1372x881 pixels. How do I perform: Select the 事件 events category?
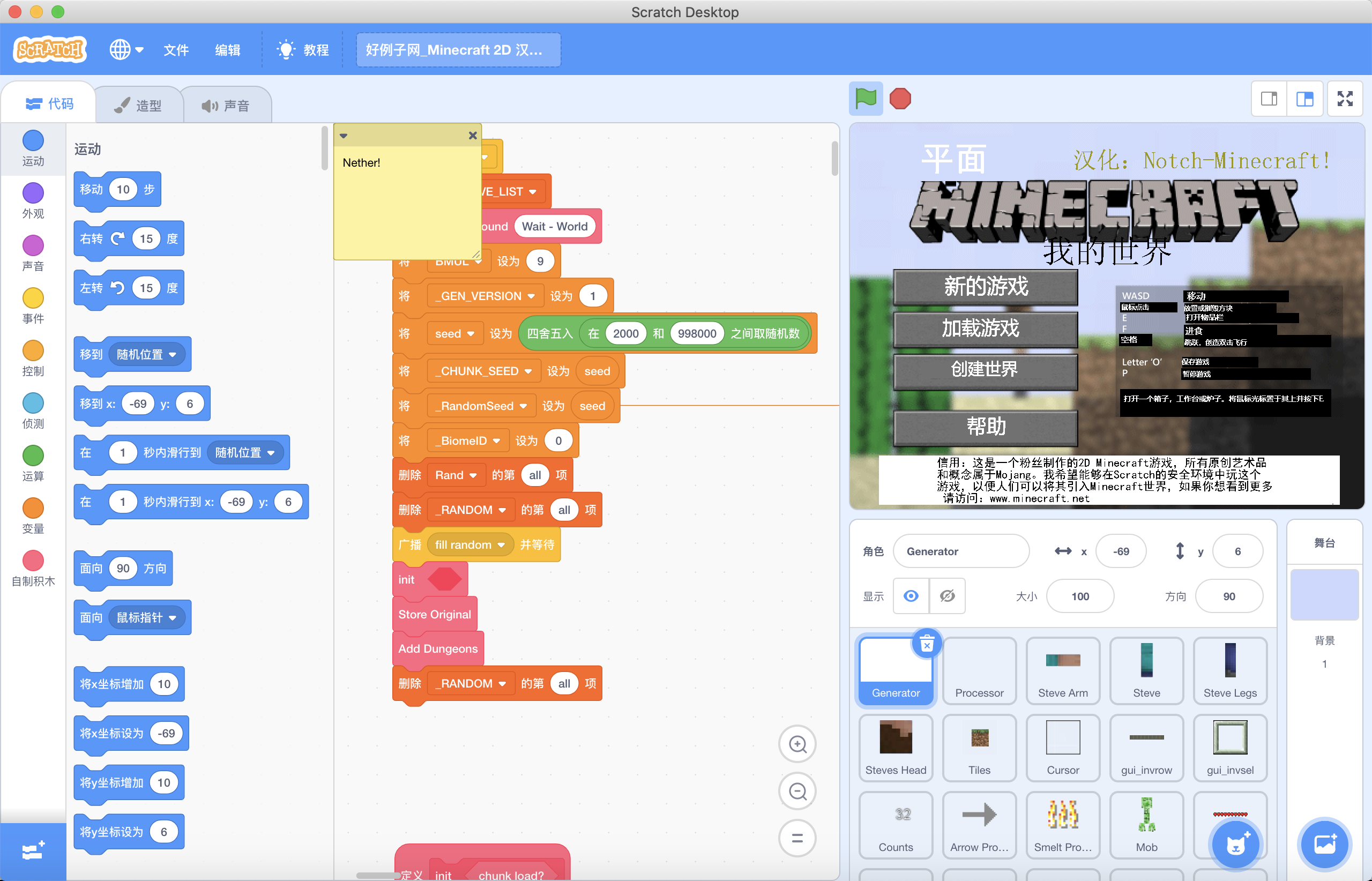(x=33, y=307)
